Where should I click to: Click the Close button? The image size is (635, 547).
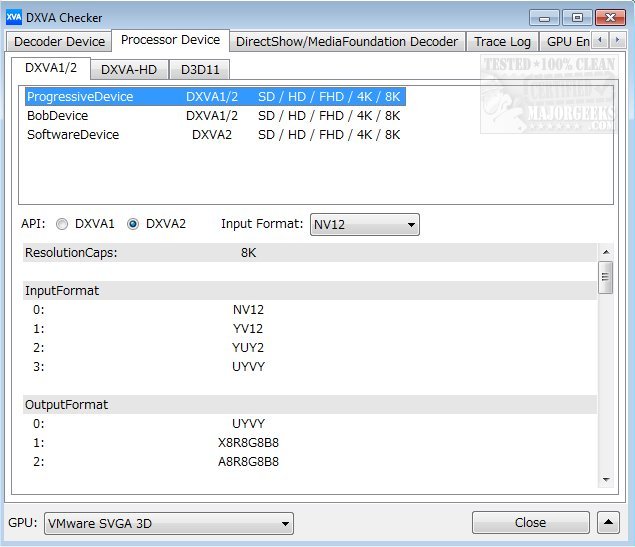[531, 522]
